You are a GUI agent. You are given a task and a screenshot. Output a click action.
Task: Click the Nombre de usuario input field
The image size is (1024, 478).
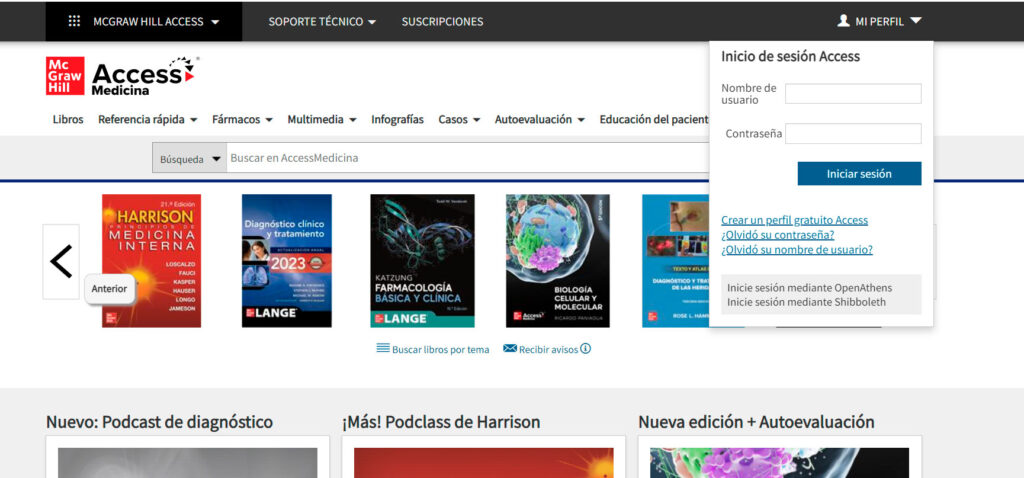coord(853,93)
